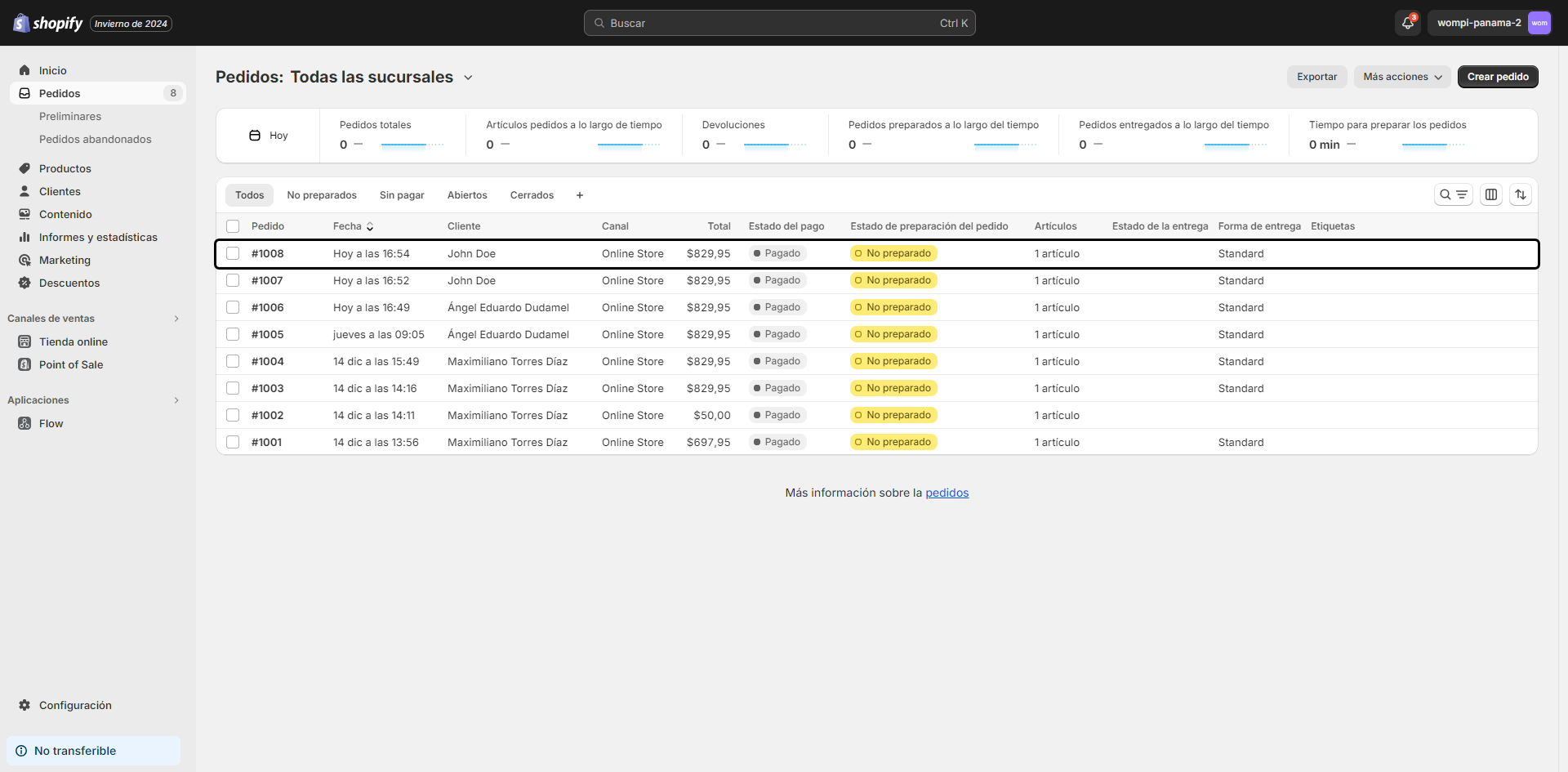Open the pedidos information link
Screen dimensions: 1568x772
[947, 493]
